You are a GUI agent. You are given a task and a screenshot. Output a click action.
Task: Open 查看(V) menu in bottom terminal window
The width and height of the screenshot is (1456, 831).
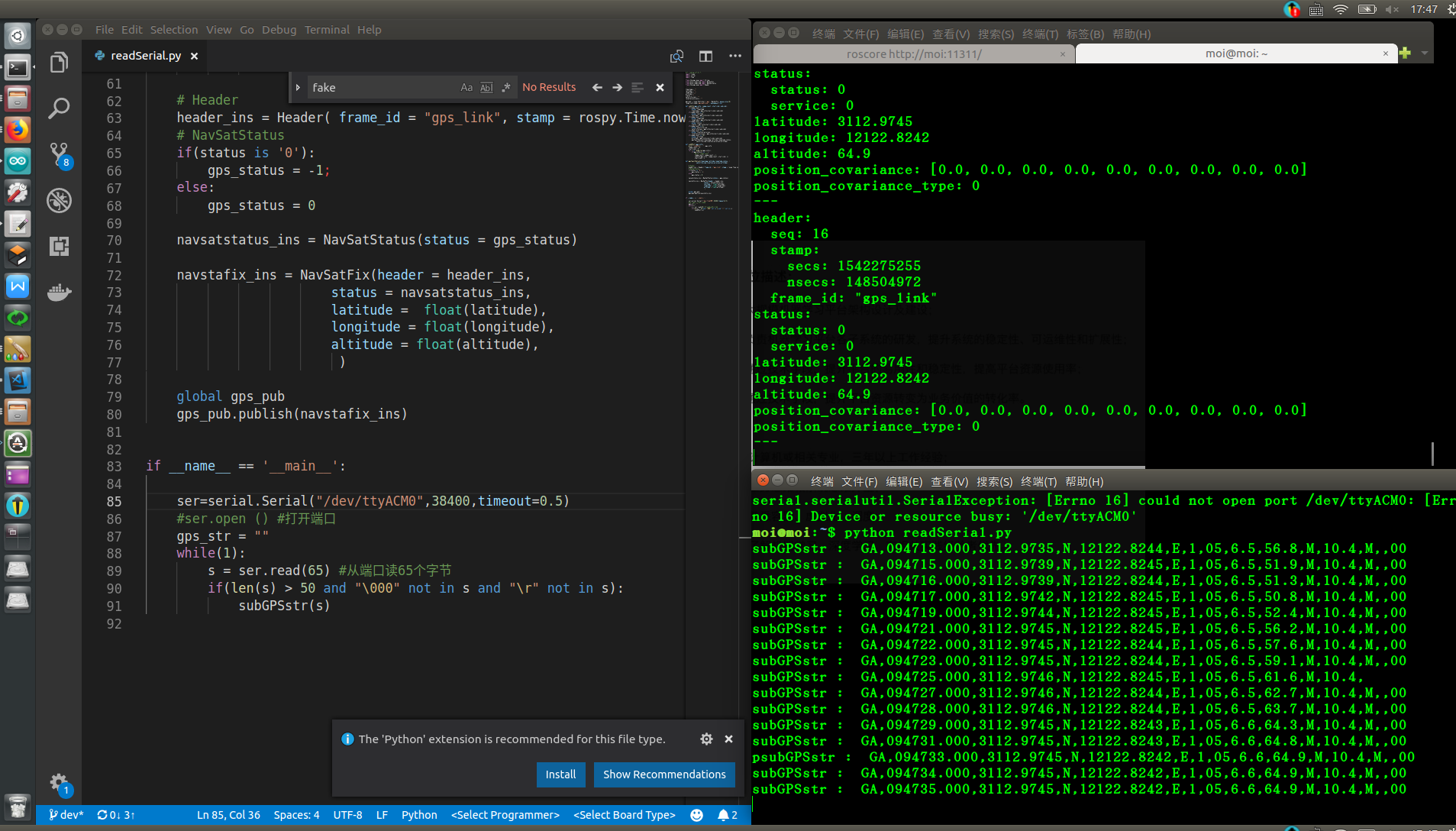click(949, 482)
